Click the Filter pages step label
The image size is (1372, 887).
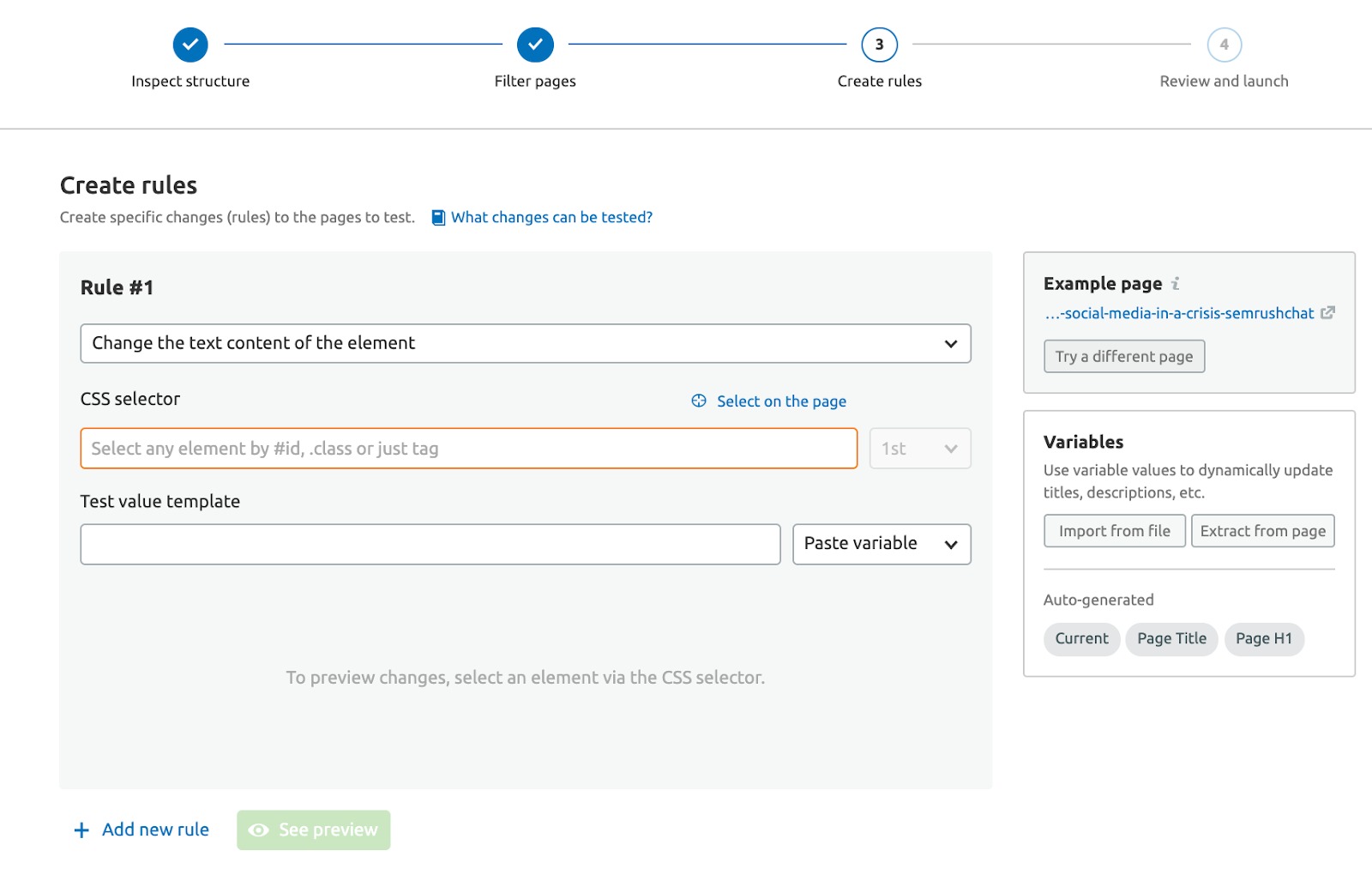535,81
